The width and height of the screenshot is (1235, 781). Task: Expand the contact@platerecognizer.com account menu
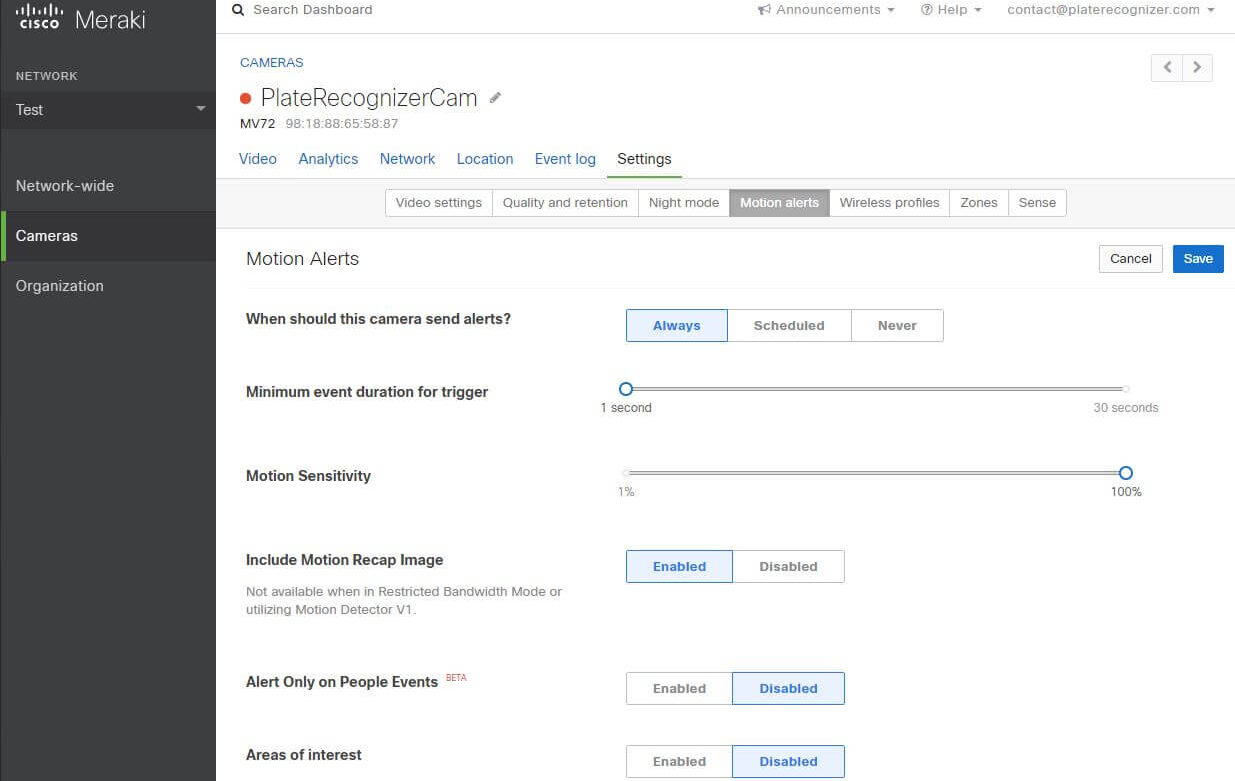pos(1111,10)
